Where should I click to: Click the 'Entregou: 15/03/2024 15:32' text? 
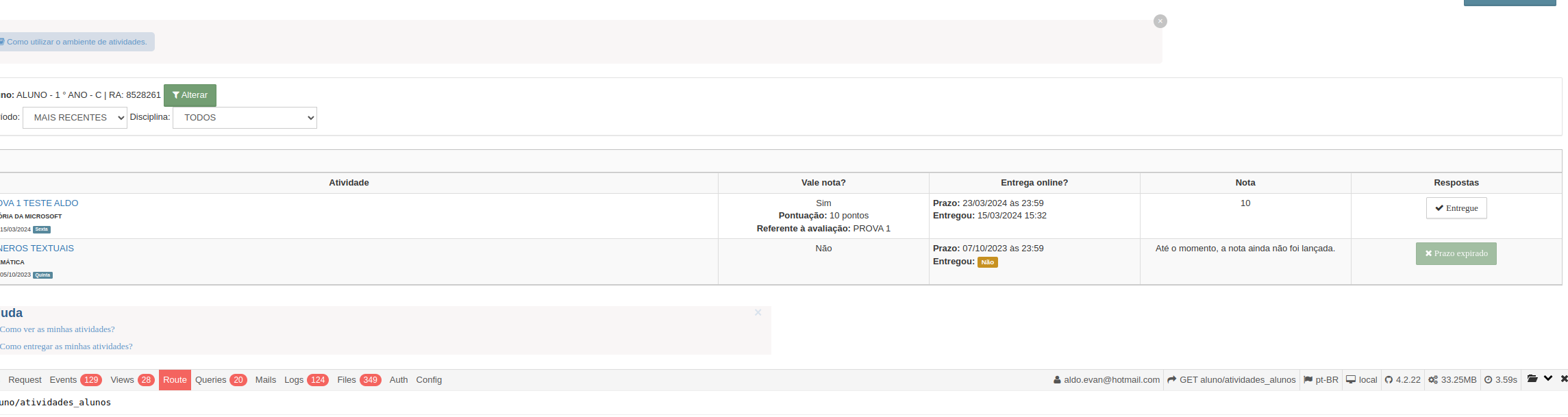click(x=990, y=216)
